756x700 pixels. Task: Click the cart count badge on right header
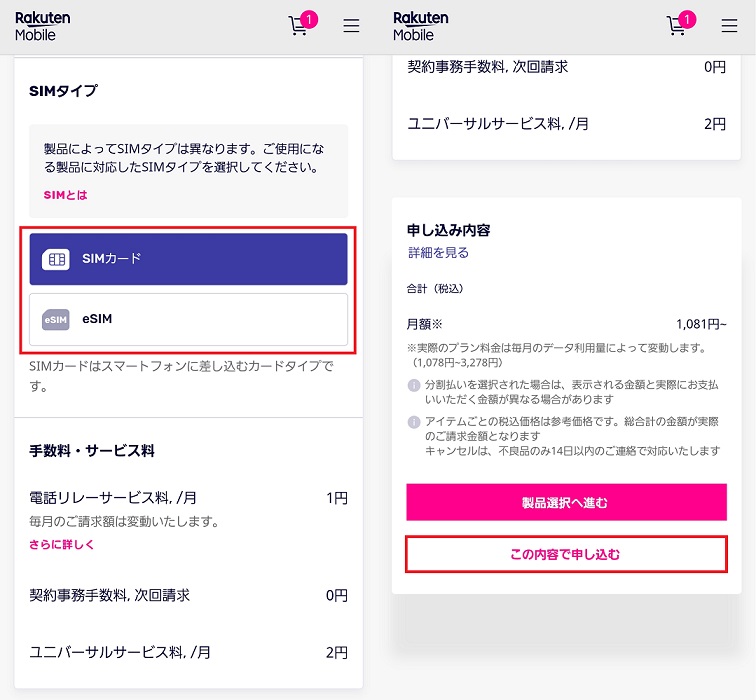687,20
